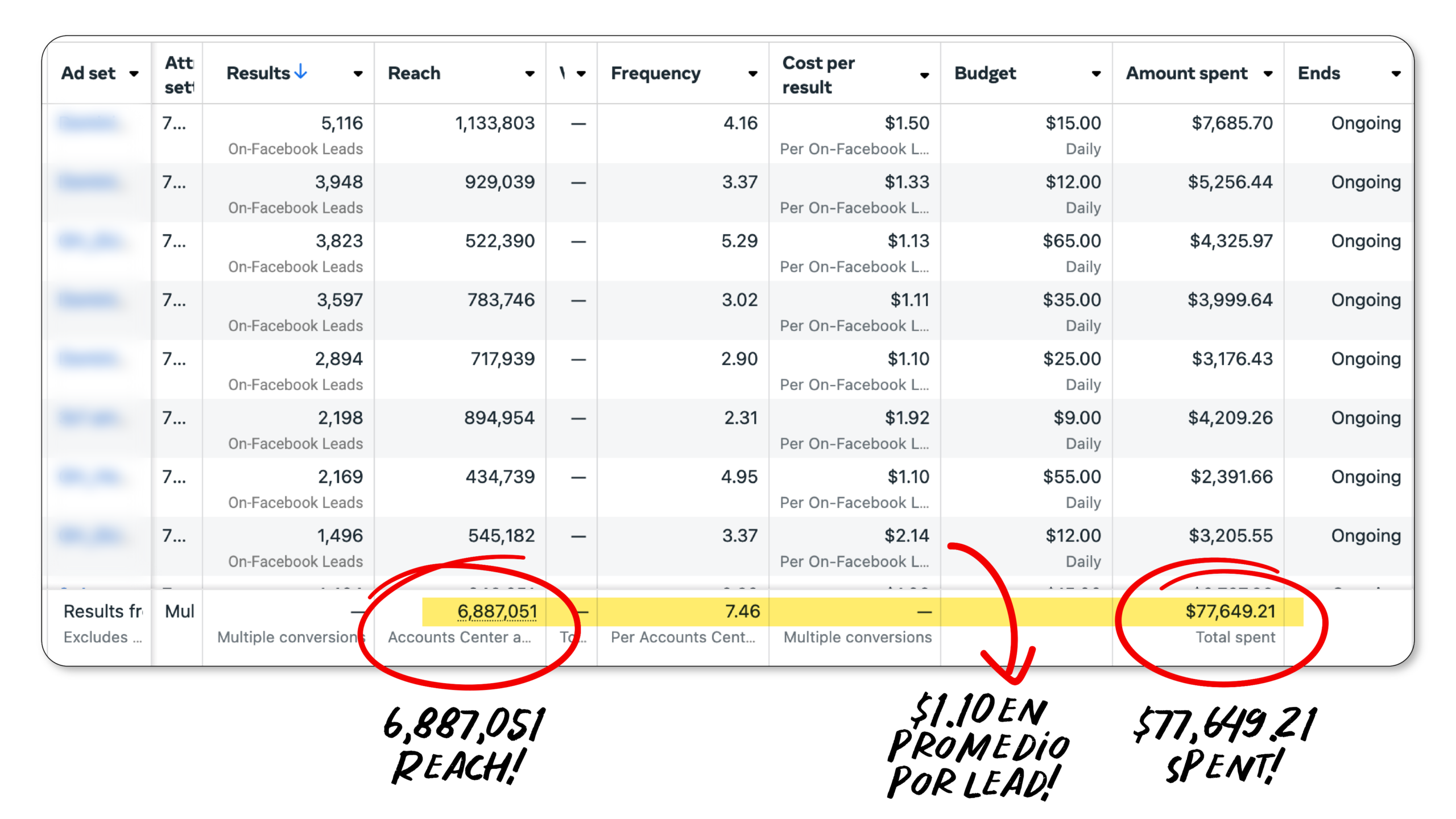This screenshot has width=1456, height=819.
Task: Click the total reach value 6,887,051
Action: tap(497, 611)
